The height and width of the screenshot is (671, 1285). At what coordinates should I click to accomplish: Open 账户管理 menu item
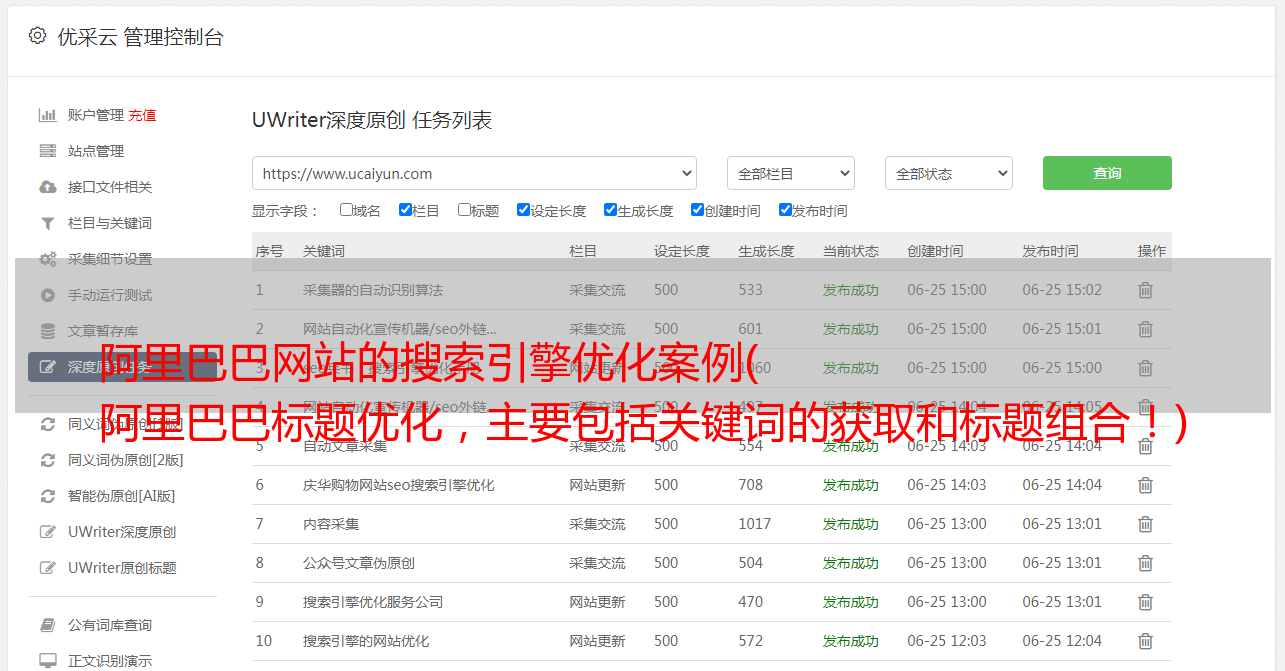point(96,115)
